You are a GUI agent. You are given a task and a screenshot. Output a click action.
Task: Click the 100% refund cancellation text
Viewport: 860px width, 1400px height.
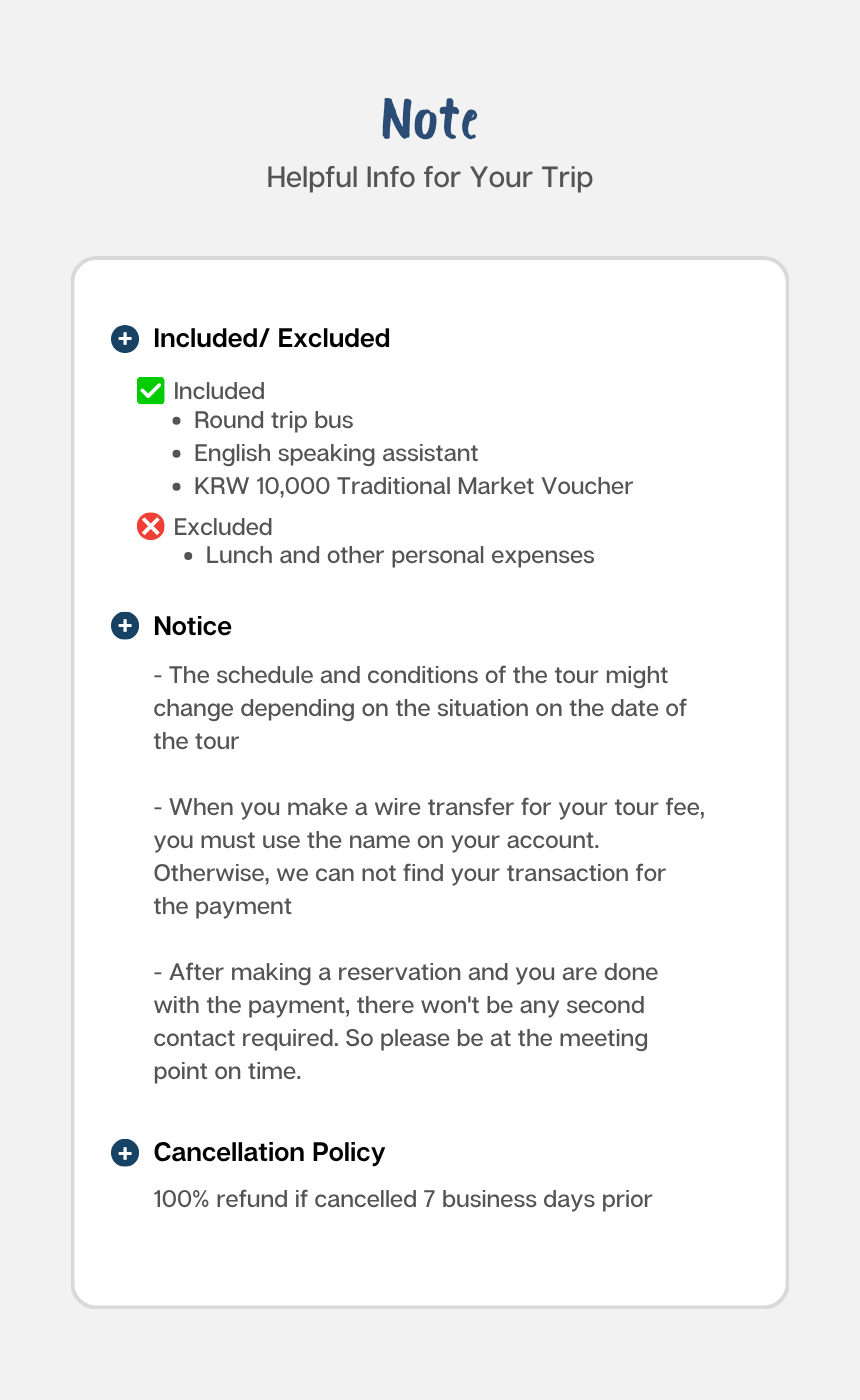click(403, 1198)
